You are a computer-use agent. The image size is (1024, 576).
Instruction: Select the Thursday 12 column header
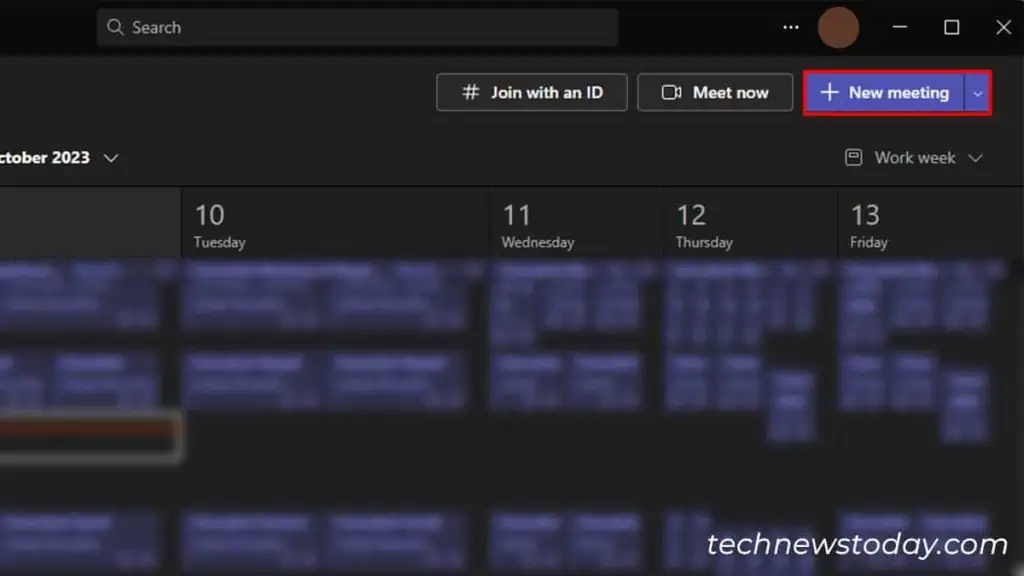click(x=750, y=225)
